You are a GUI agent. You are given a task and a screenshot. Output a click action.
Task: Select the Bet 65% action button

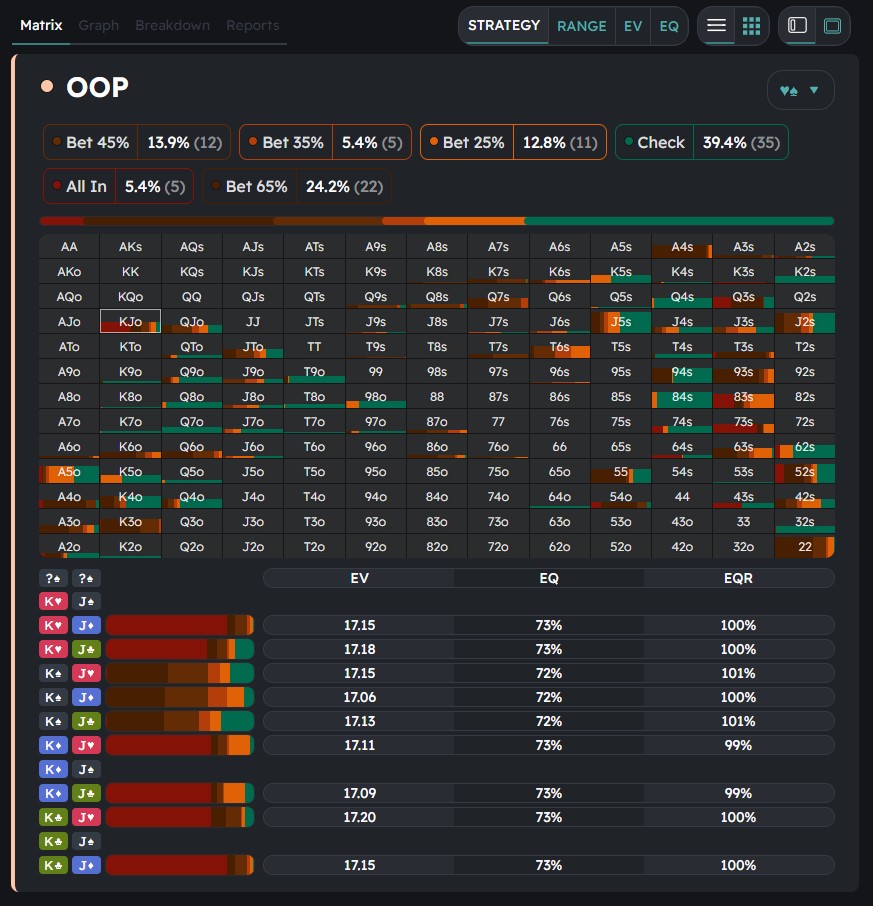pyautogui.click(x=296, y=186)
